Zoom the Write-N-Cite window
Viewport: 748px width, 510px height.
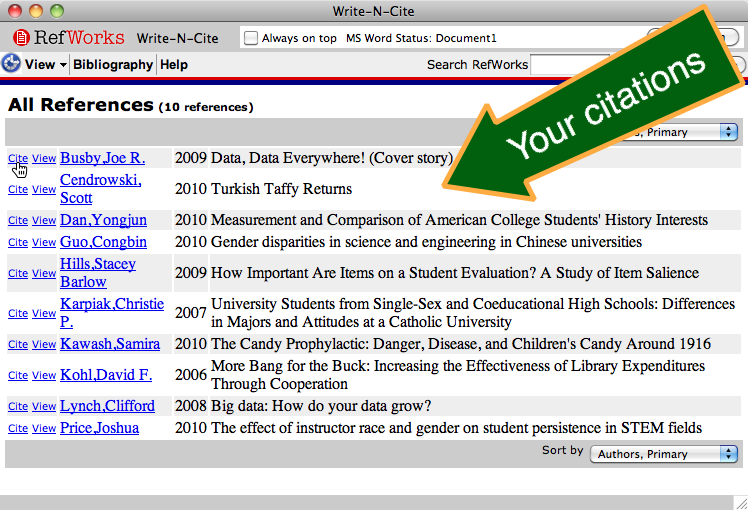coord(57,10)
